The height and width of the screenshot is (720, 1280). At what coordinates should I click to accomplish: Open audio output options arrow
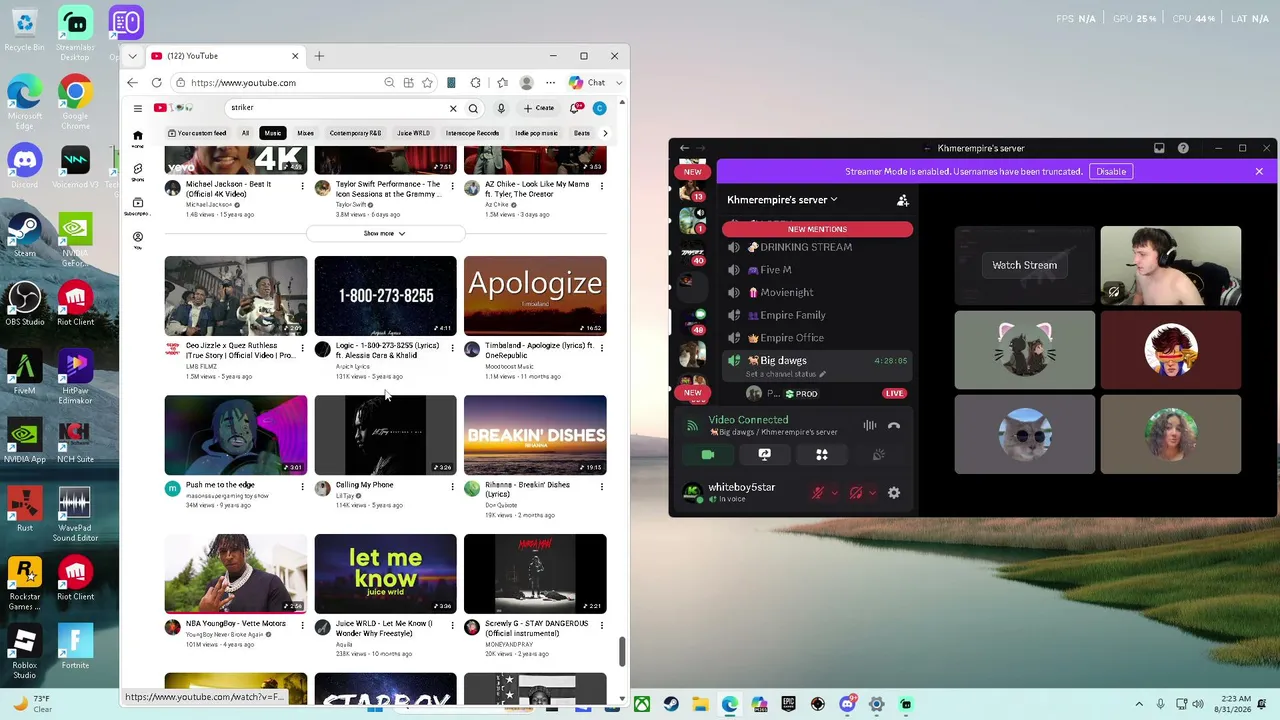[872, 493]
